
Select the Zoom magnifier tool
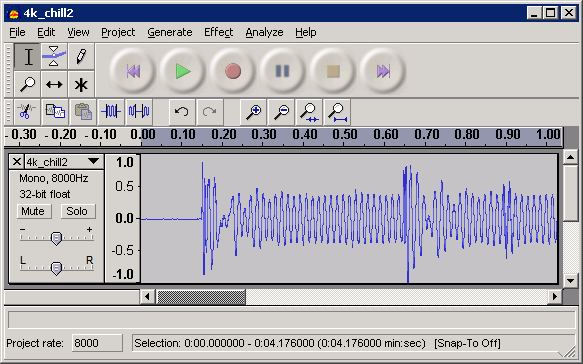tap(27, 84)
